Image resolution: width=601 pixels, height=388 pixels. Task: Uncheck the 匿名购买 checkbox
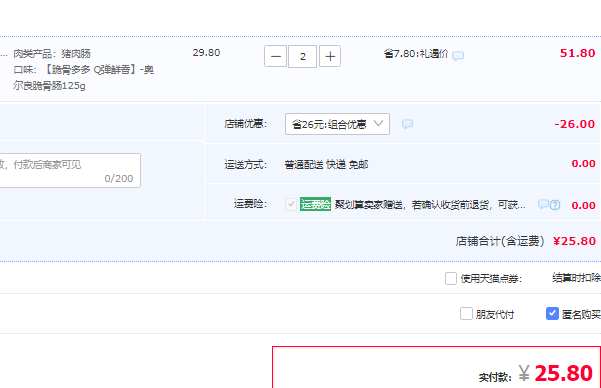pos(552,314)
